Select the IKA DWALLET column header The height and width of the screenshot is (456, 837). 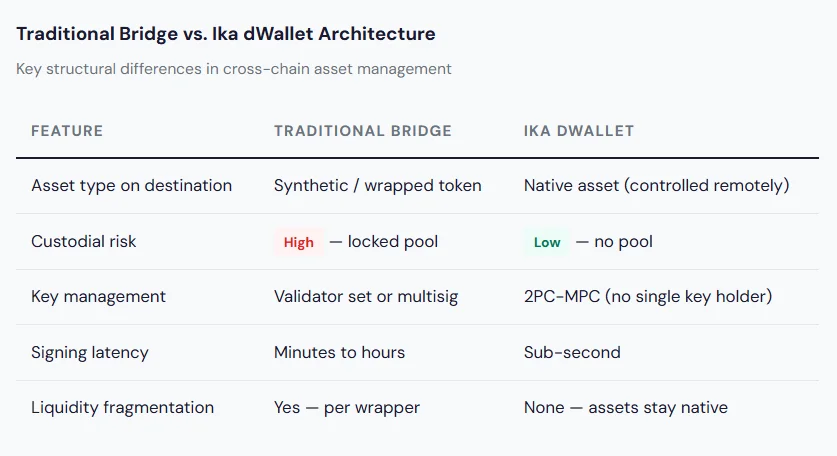point(579,131)
